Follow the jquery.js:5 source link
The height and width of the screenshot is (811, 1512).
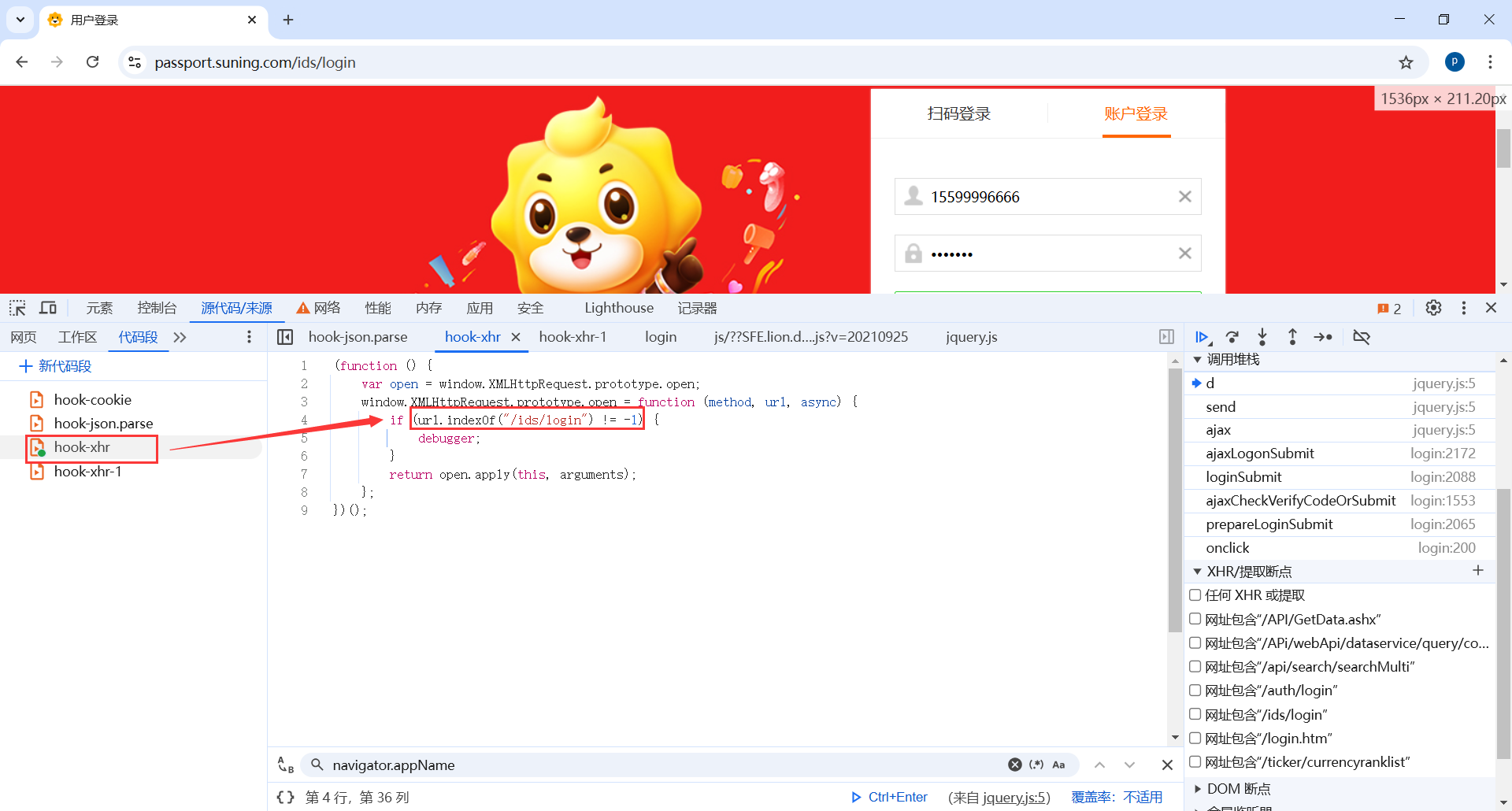click(1016, 798)
